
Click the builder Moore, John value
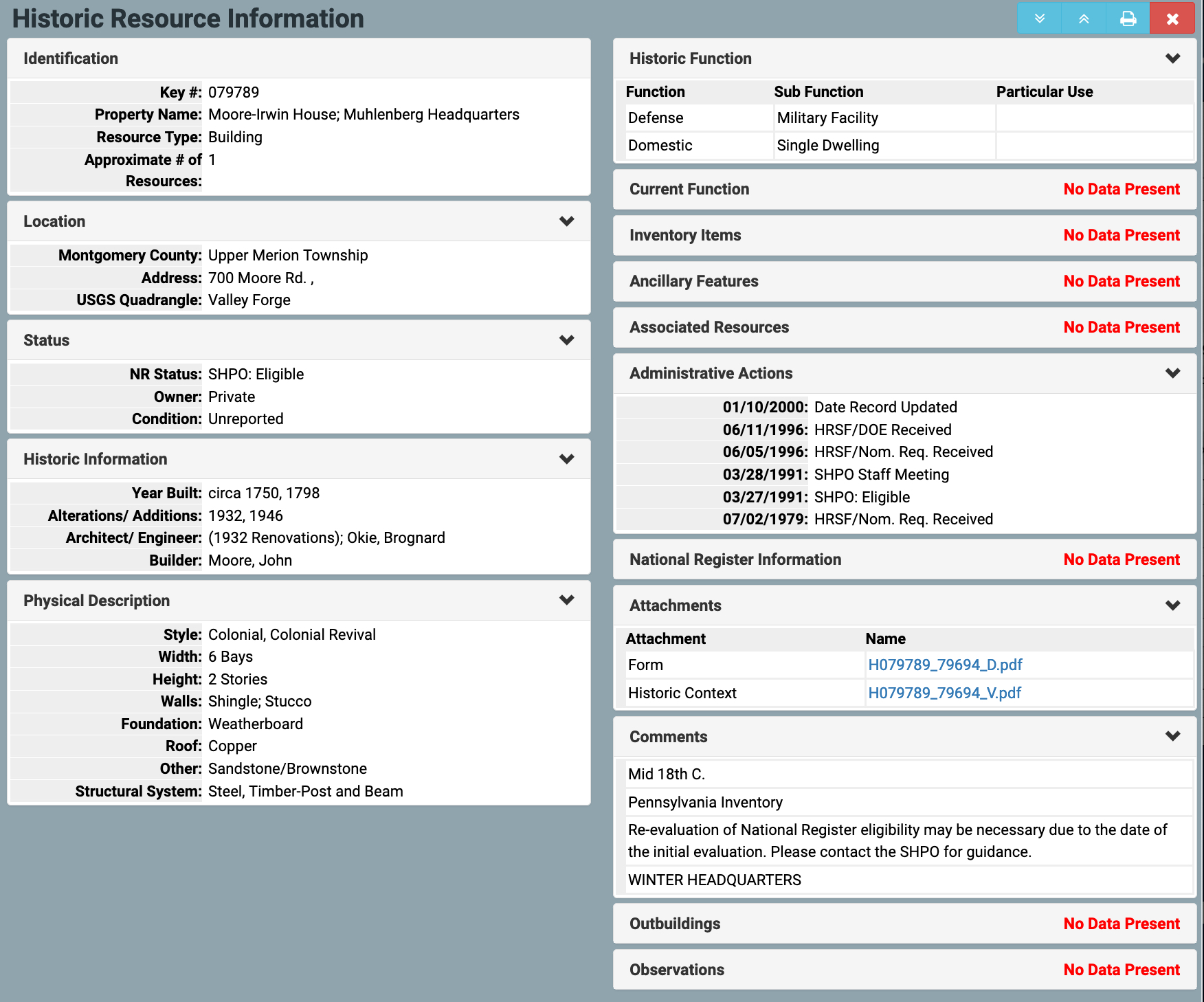click(x=250, y=560)
